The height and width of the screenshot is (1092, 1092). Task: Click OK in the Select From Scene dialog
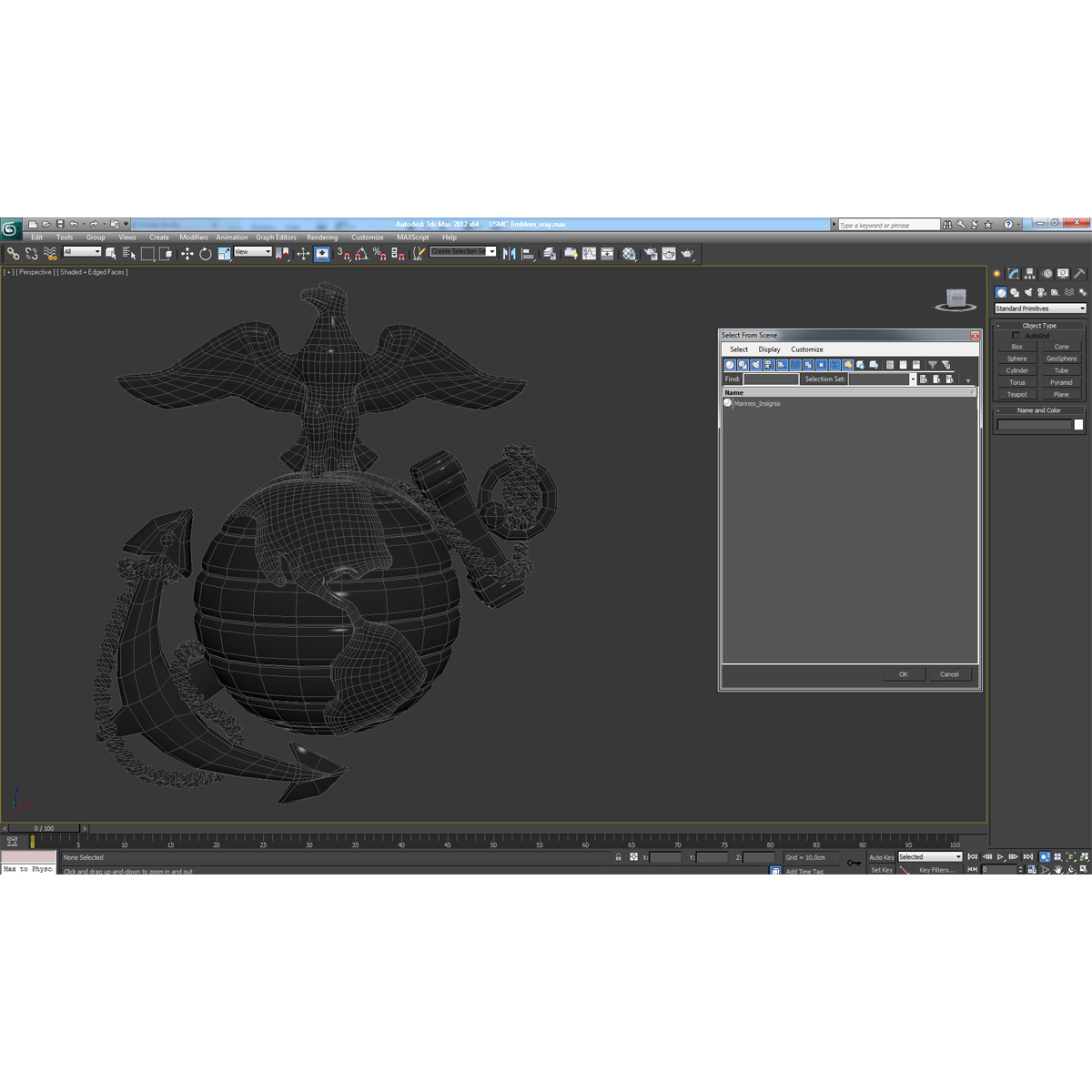(x=903, y=674)
